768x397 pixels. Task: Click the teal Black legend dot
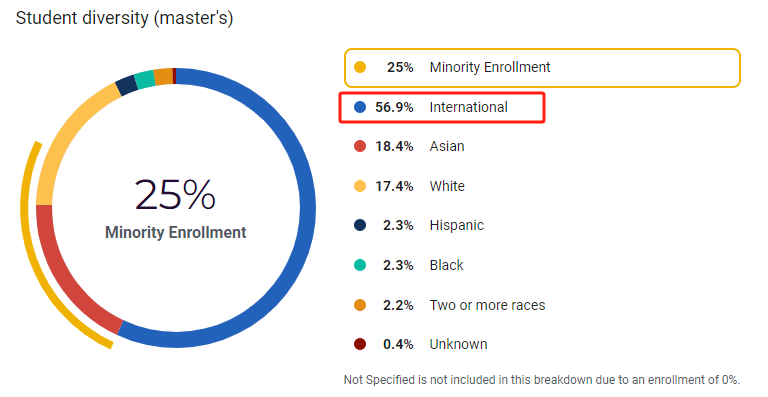coord(360,265)
